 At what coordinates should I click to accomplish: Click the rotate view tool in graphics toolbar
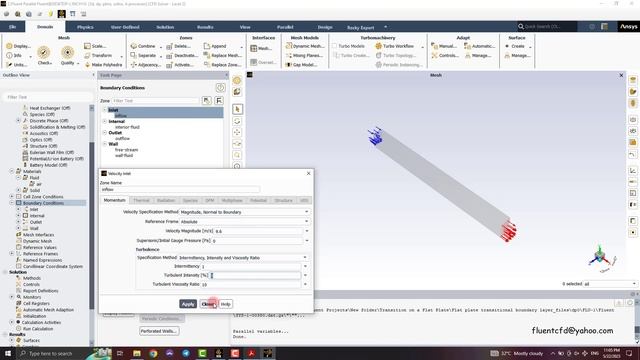(x=237, y=121)
